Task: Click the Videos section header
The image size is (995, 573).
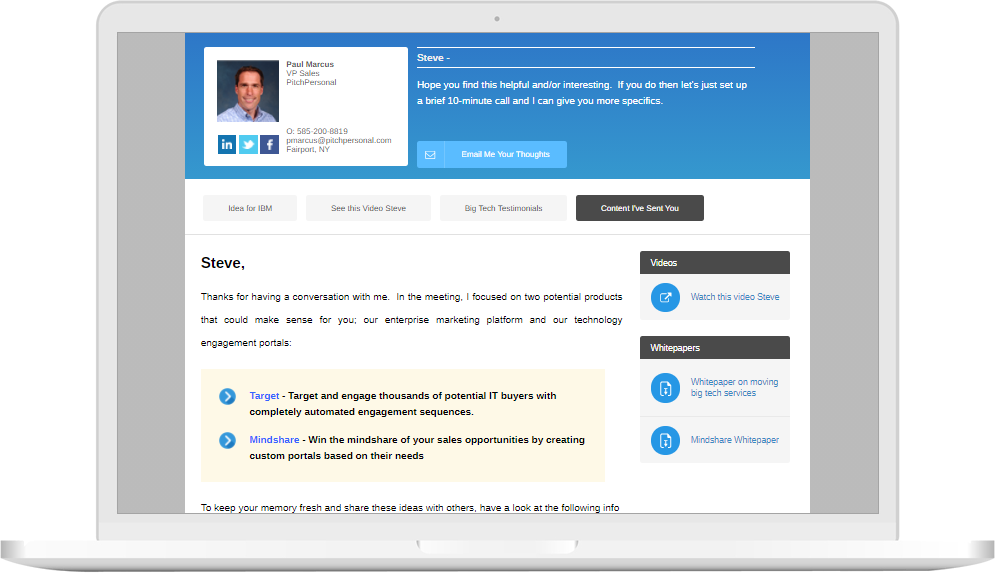Action: (715, 263)
